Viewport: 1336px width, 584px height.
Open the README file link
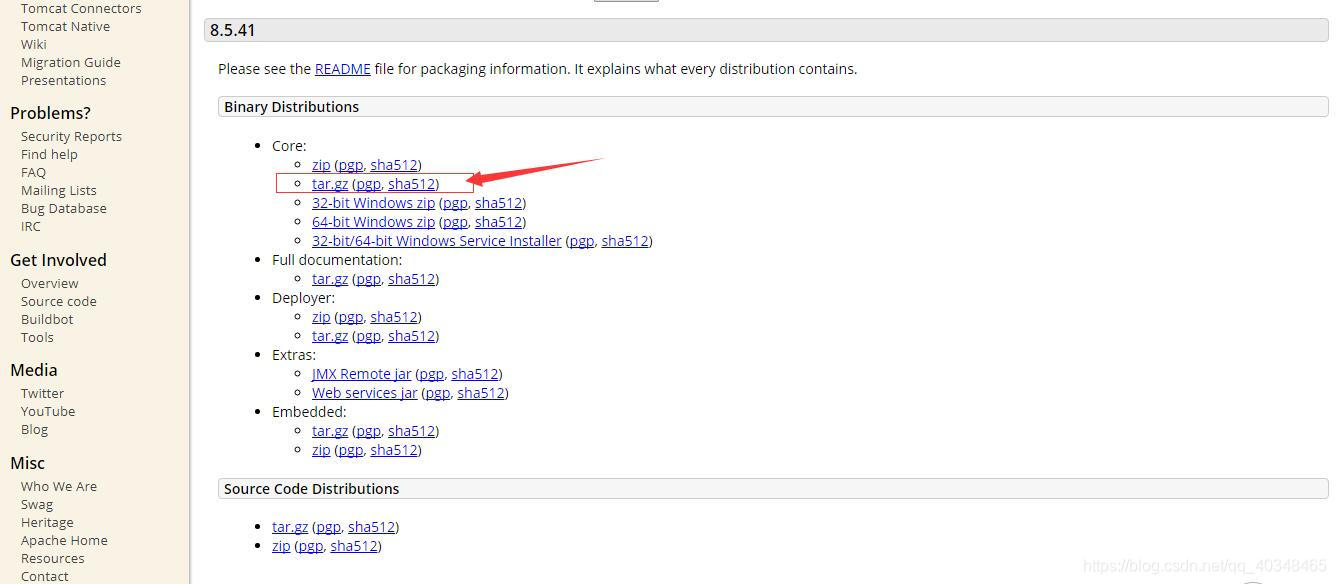click(x=342, y=69)
